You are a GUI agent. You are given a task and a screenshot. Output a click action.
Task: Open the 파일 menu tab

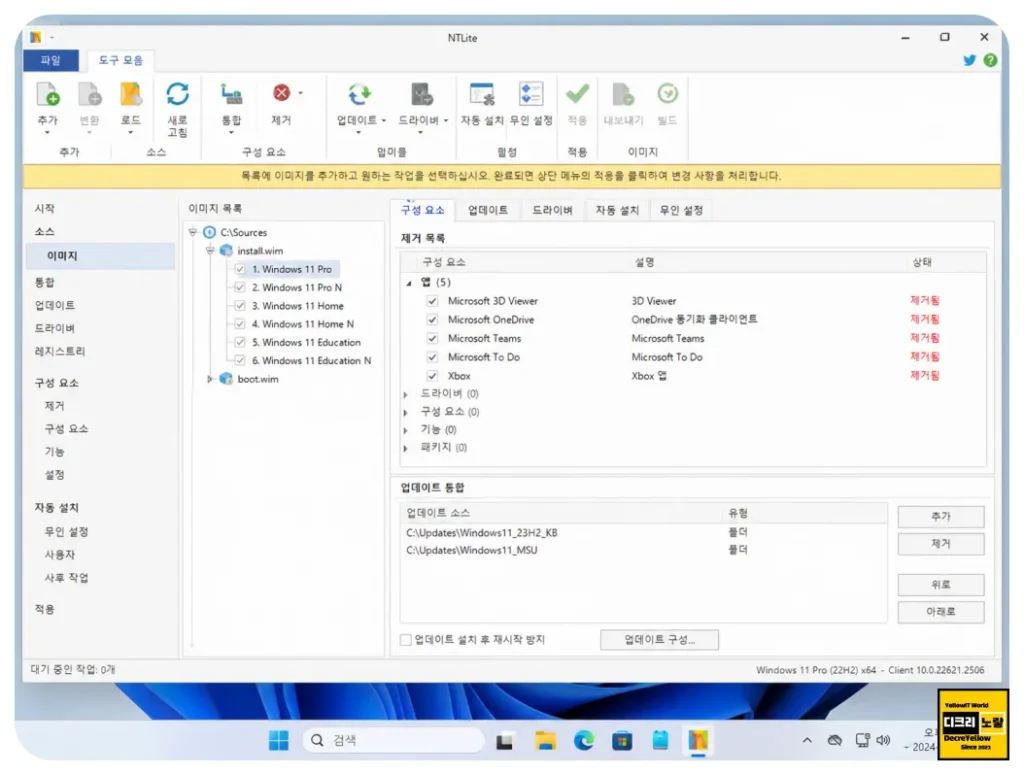tap(51, 60)
